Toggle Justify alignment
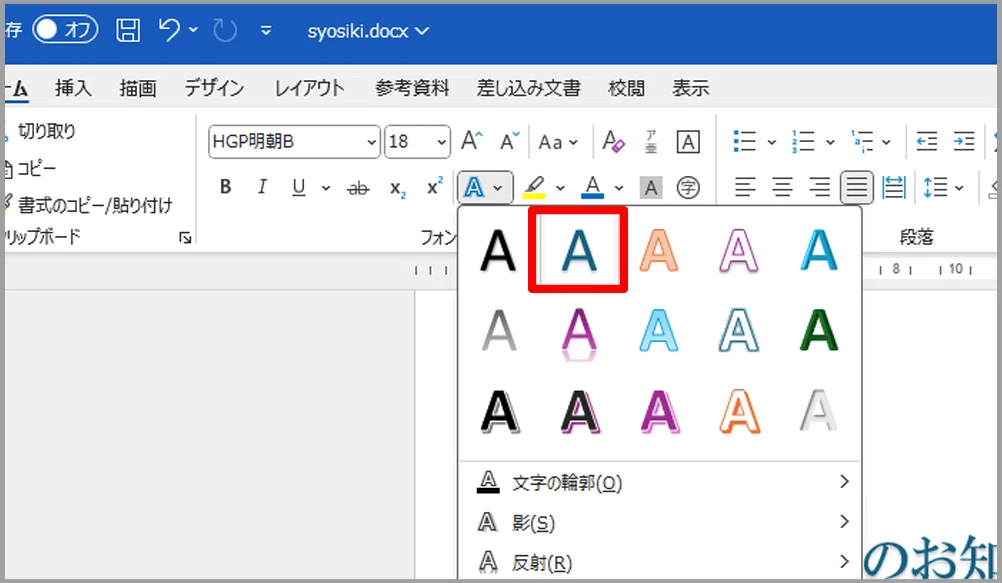This screenshot has width=1002, height=583. 856,187
